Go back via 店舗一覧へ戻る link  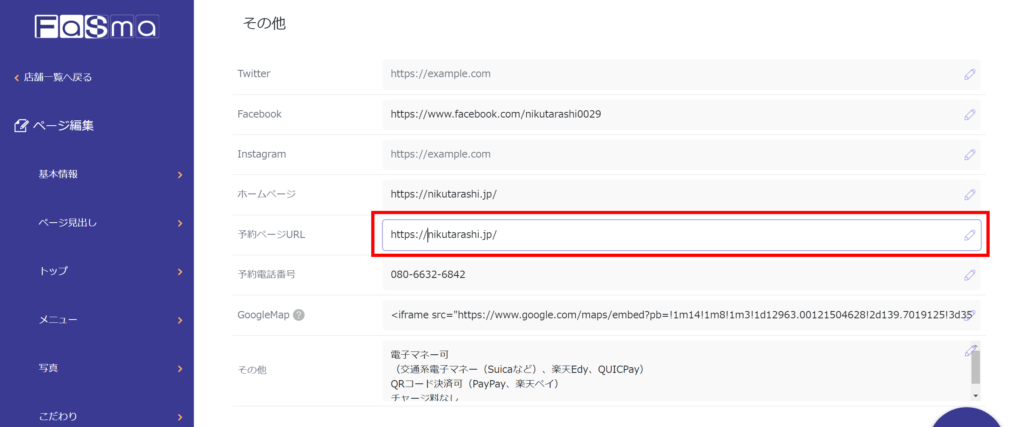pos(58,77)
